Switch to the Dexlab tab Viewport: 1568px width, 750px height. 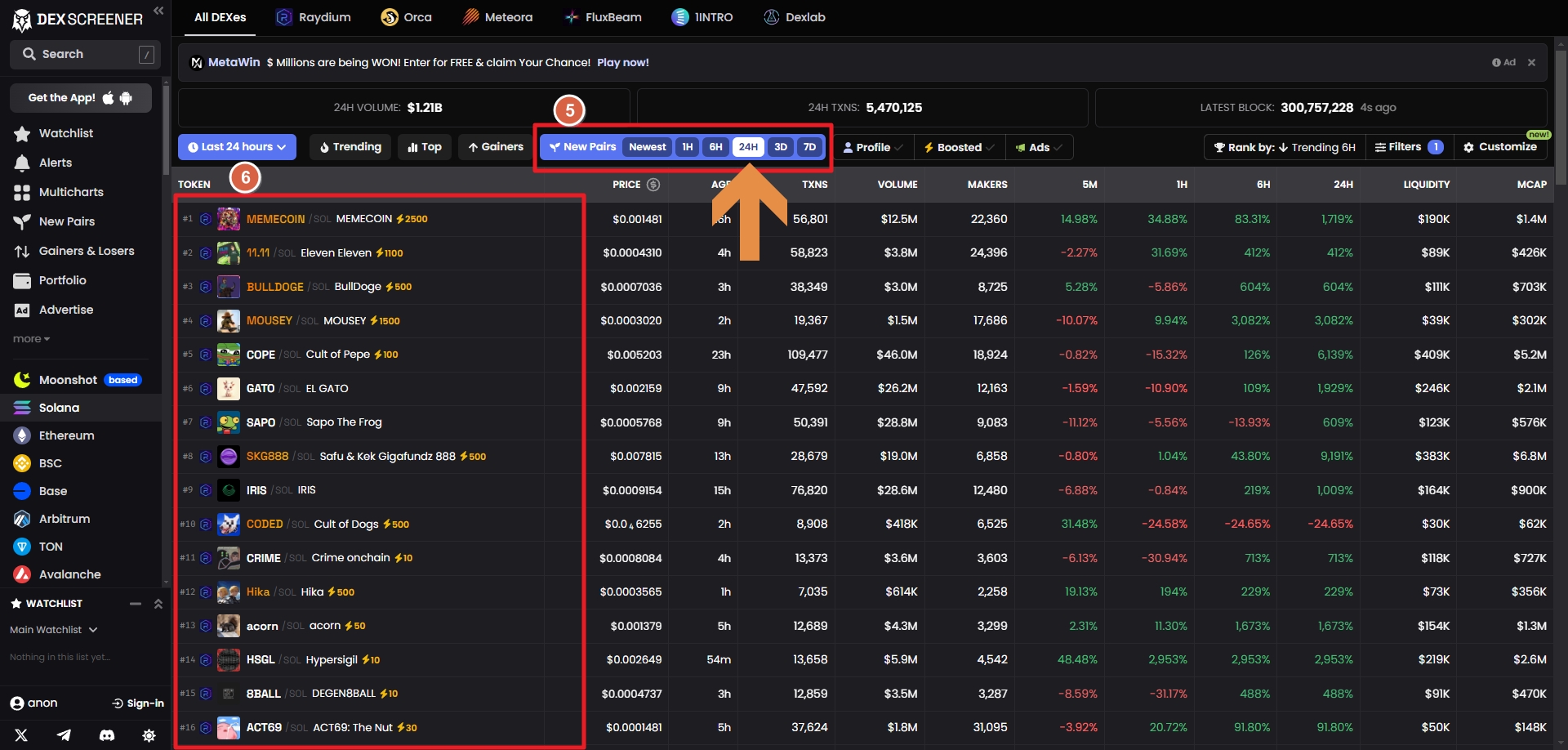795,17
